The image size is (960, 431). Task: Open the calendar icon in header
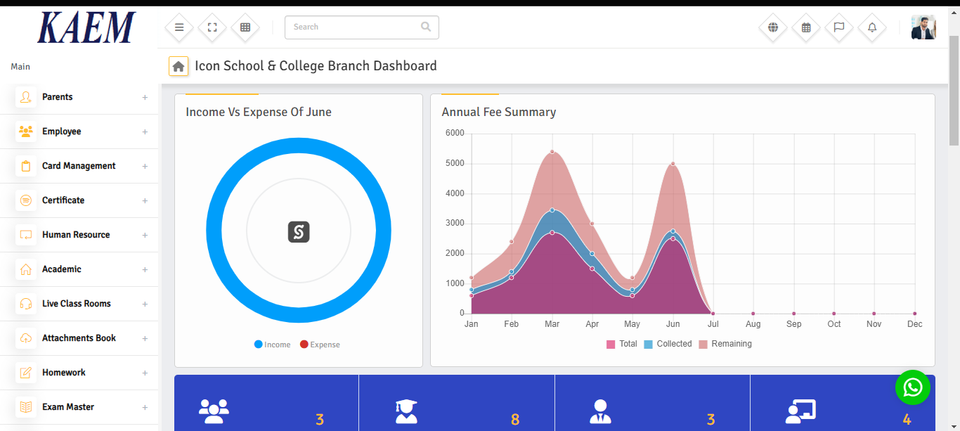point(806,27)
